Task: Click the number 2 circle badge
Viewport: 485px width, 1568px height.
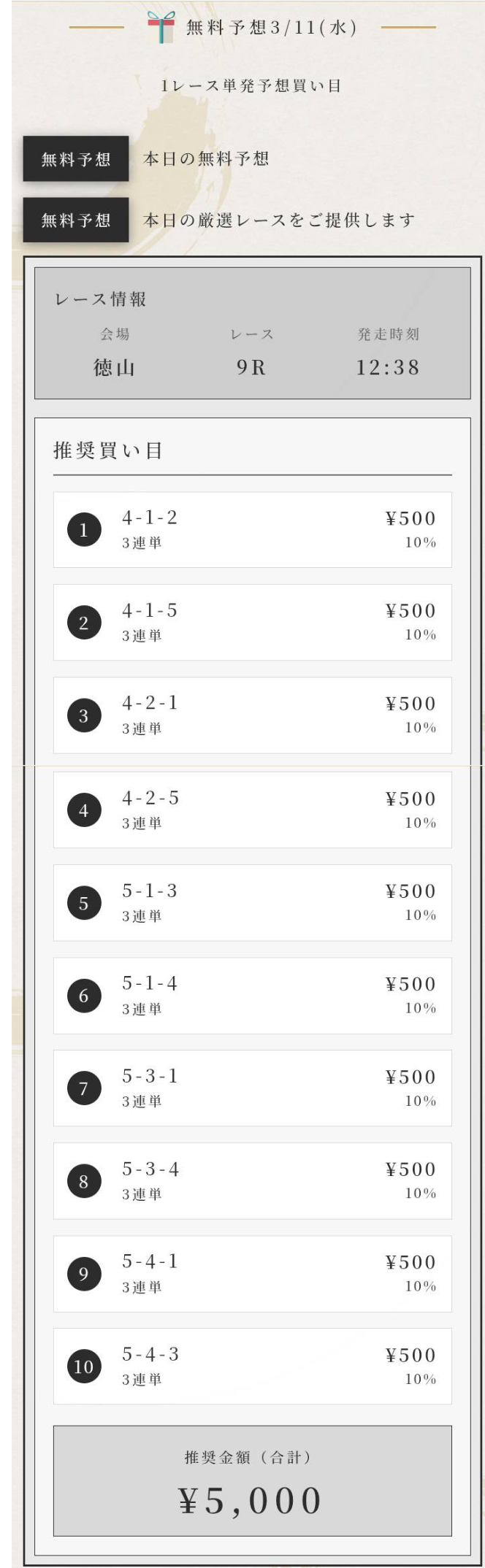Action: (x=84, y=623)
